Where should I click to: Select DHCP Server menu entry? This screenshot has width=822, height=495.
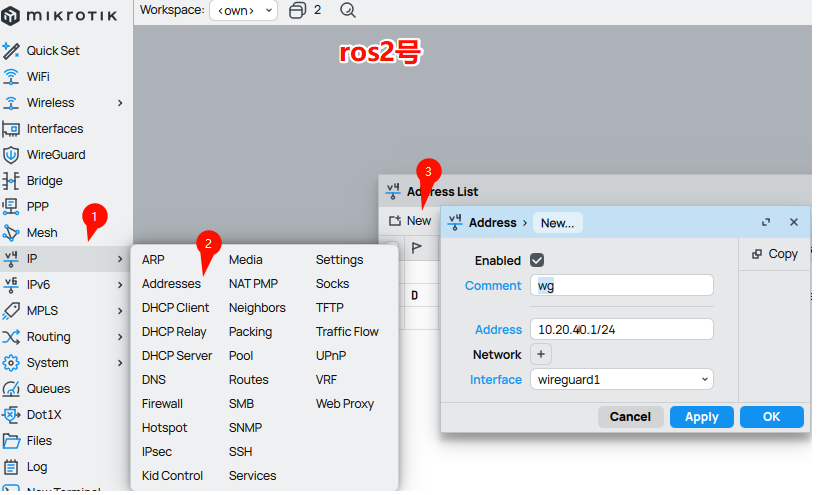[177, 356]
